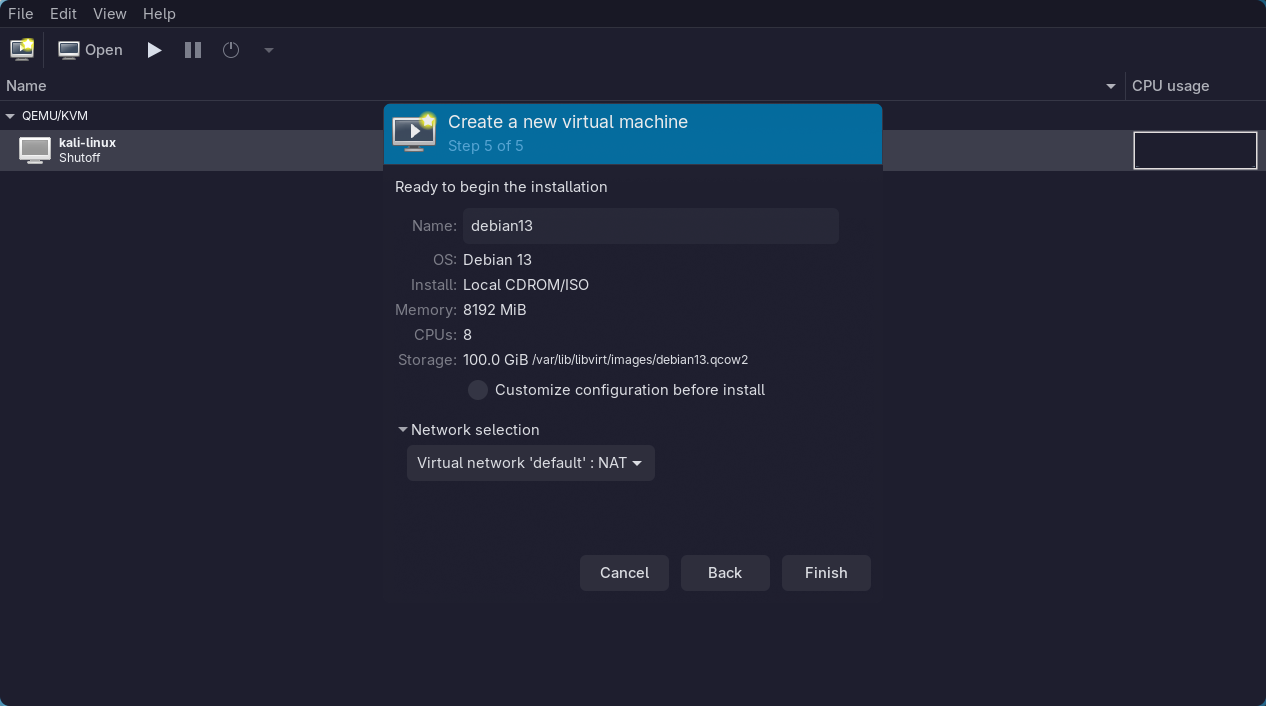Click the Shut down power icon

[x=231, y=49]
